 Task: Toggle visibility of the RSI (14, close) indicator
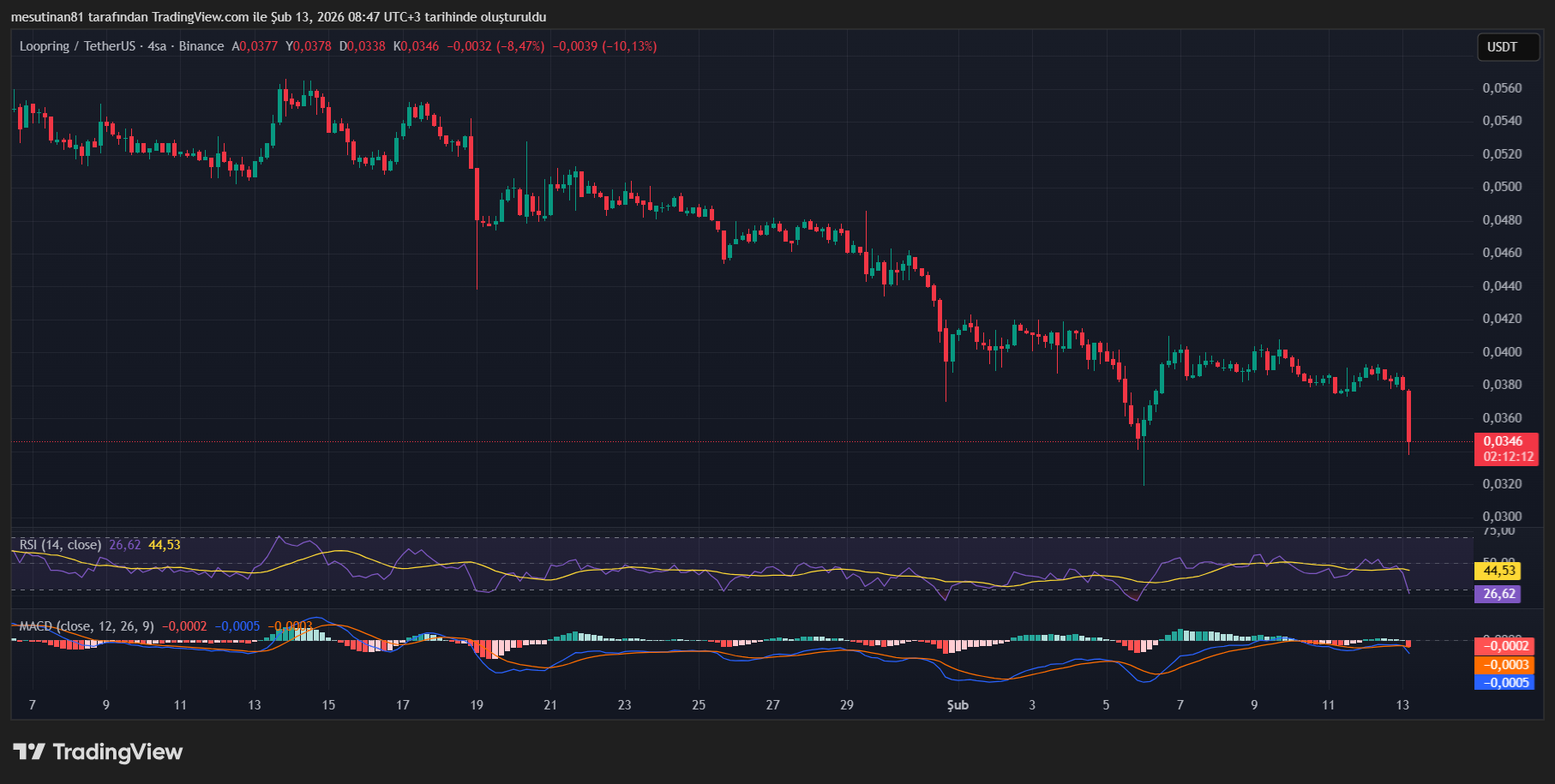60,543
